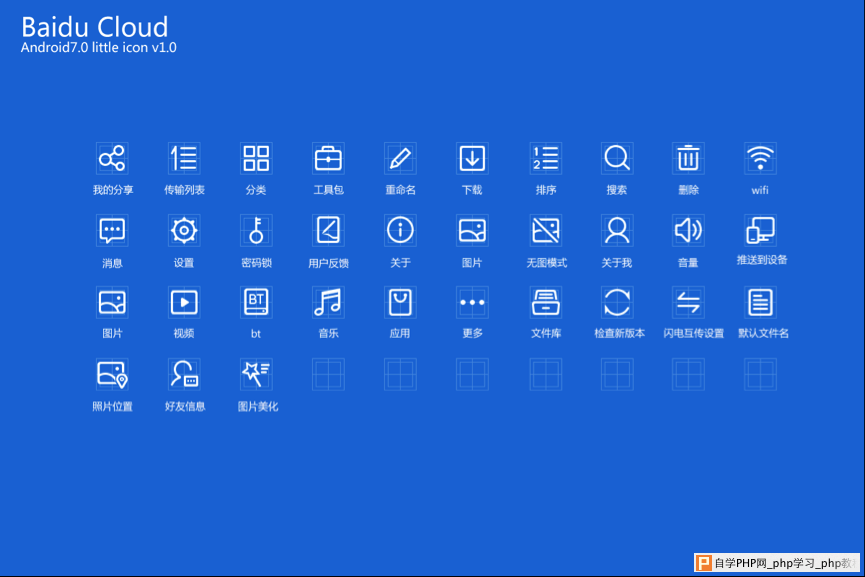Click the Baidu Cloud title text
This screenshot has height=577, width=865.
pos(94,27)
